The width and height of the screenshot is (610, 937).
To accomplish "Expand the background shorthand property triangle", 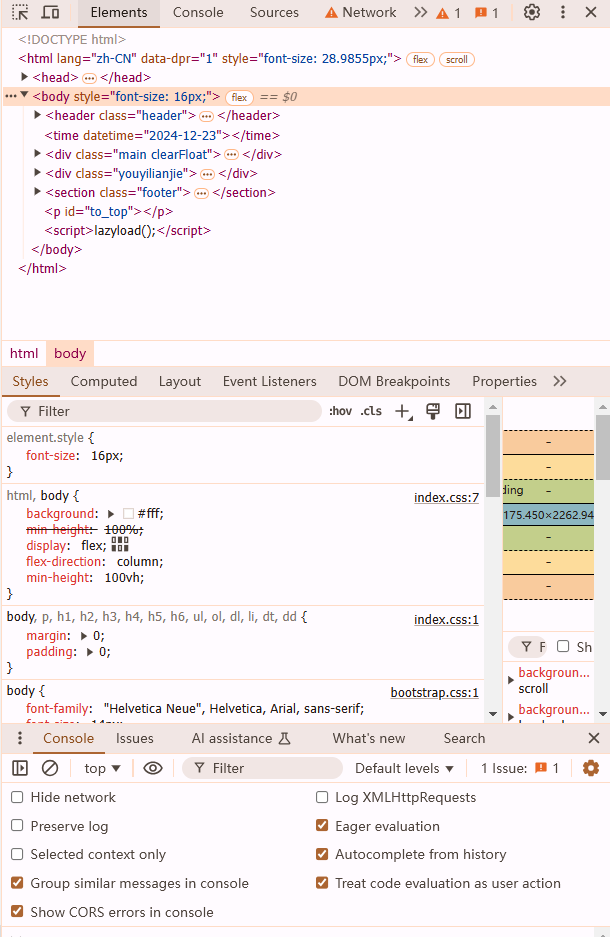I will click(x=111, y=514).
